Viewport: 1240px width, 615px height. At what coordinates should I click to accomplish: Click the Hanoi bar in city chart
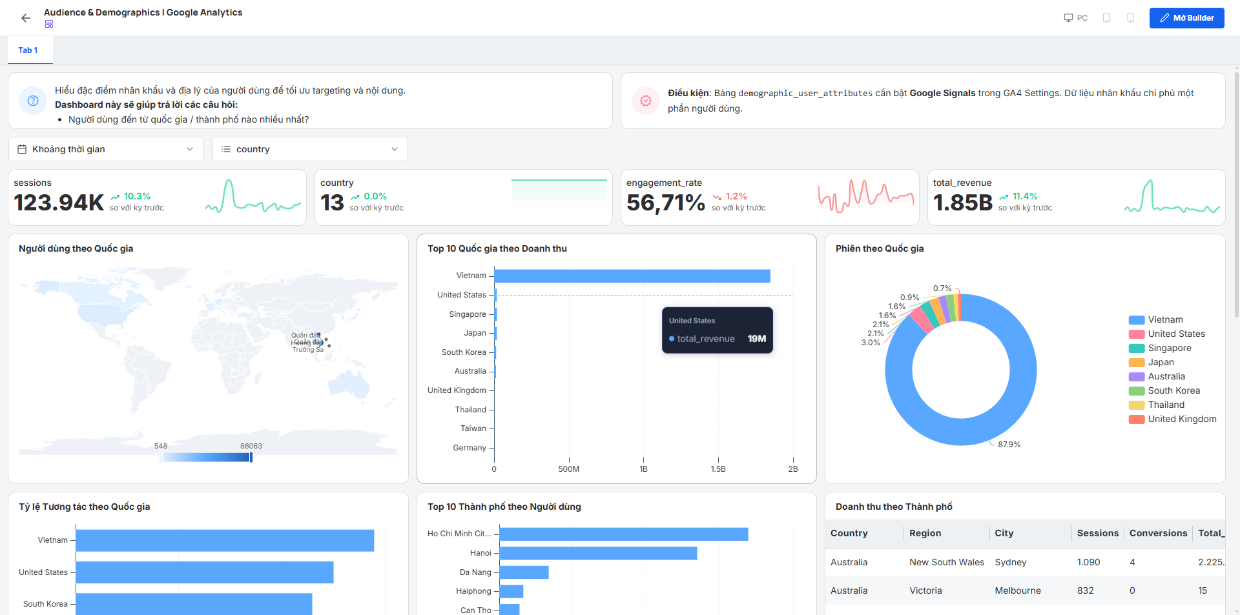point(598,553)
